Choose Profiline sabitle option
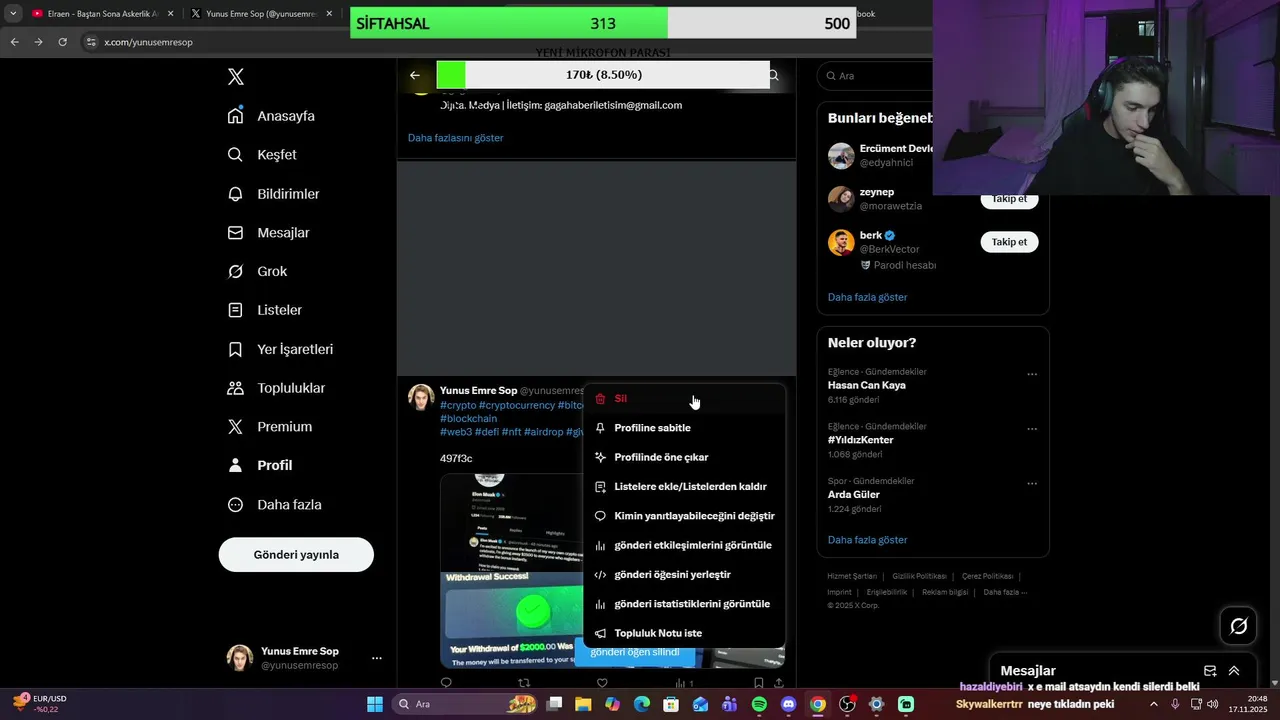 (x=685, y=428)
